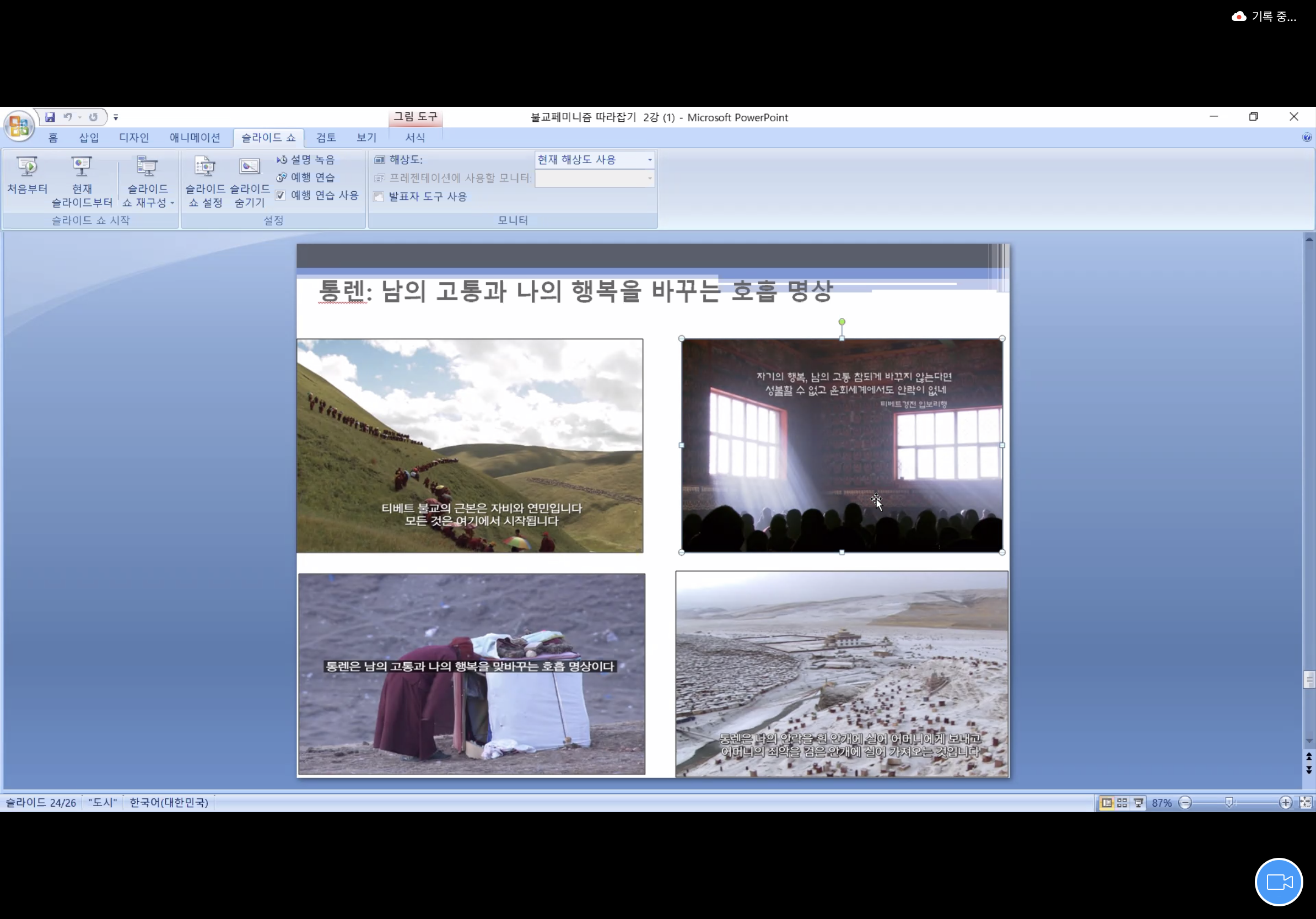Select the temple window picture on the slide
The width and height of the screenshot is (1316, 919).
coord(842,446)
